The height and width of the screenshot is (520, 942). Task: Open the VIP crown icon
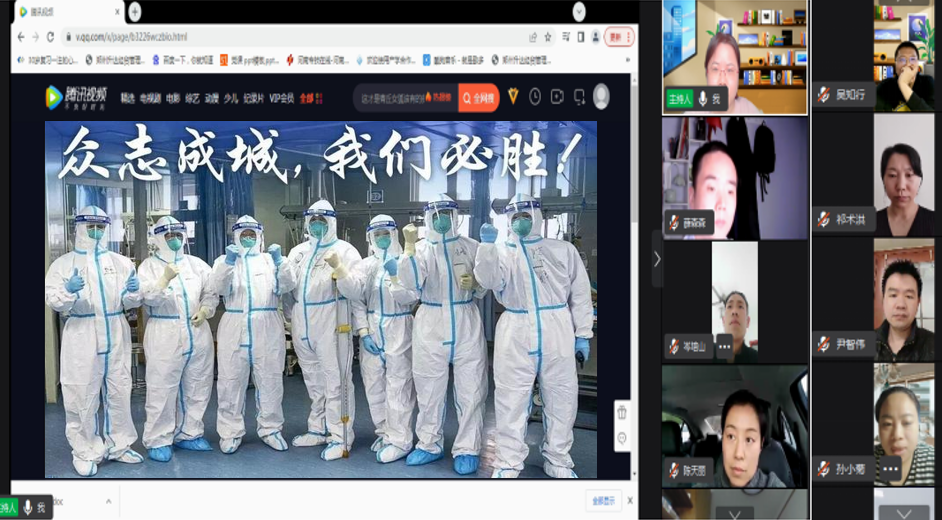pyautogui.click(x=513, y=97)
